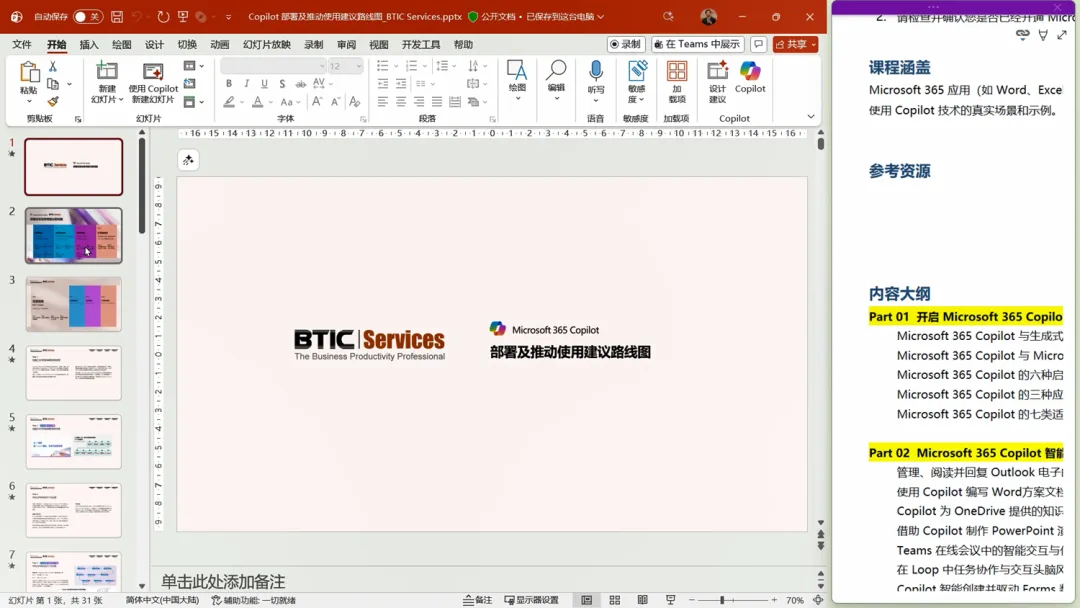Pick font color swatch button
Screen dimensions: 1080x608
point(258,102)
